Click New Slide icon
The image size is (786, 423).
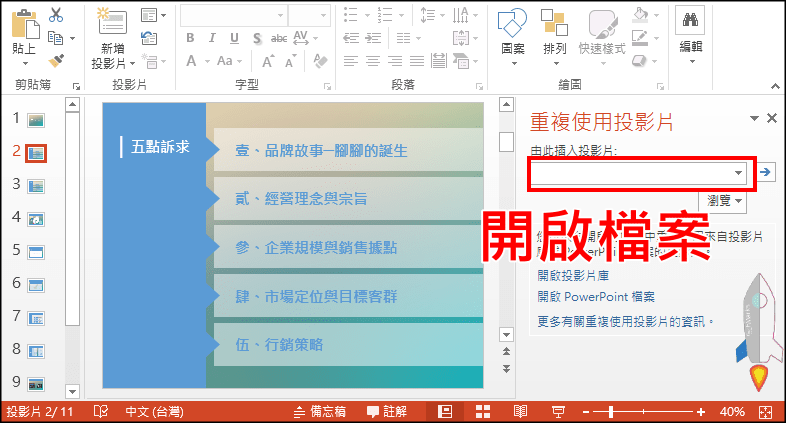(x=112, y=21)
